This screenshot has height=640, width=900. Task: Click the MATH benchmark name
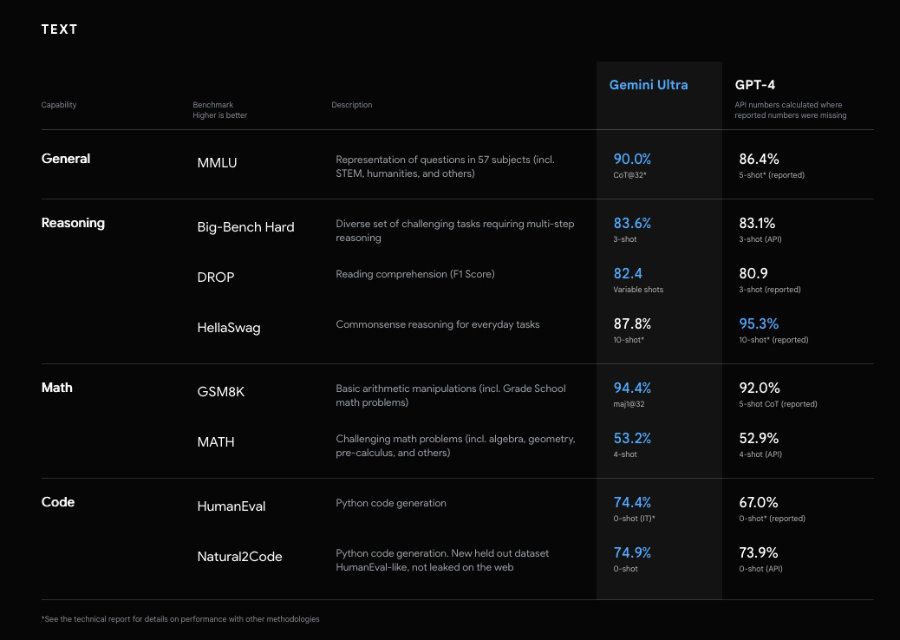pyautogui.click(x=216, y=441)
